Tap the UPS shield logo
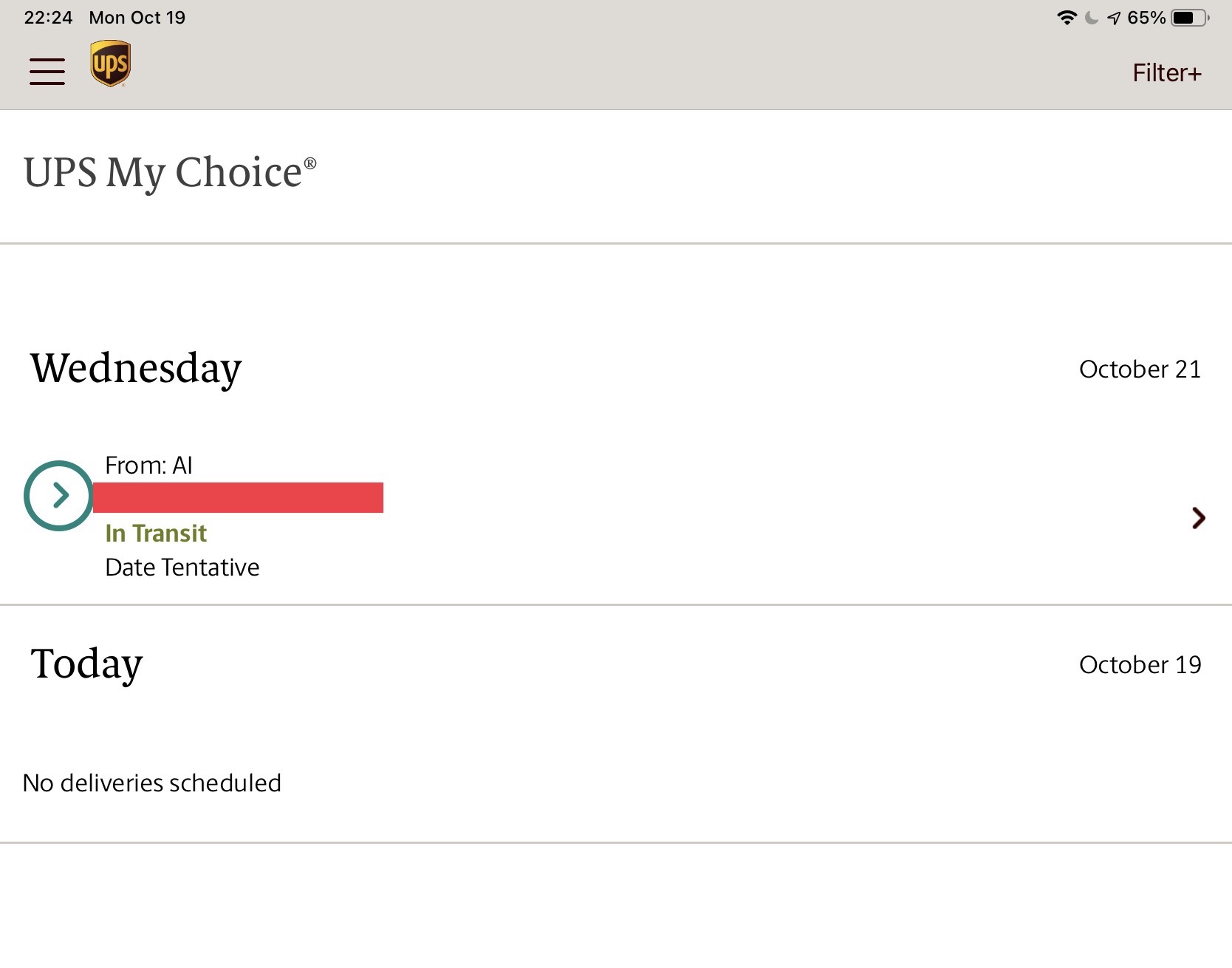This screenshot has height=968, width=1232. tap(110, 64)
